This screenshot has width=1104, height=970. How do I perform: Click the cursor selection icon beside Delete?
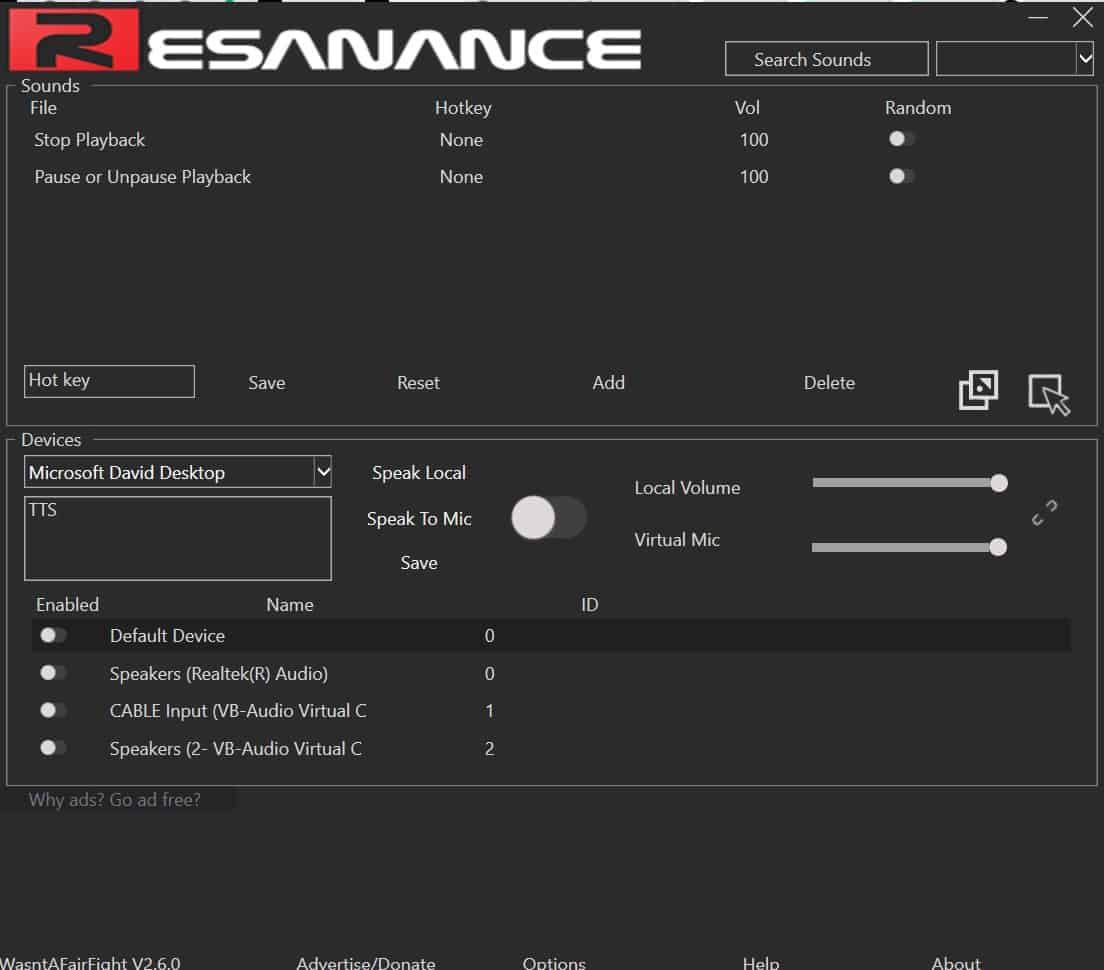pos(1049,394)
